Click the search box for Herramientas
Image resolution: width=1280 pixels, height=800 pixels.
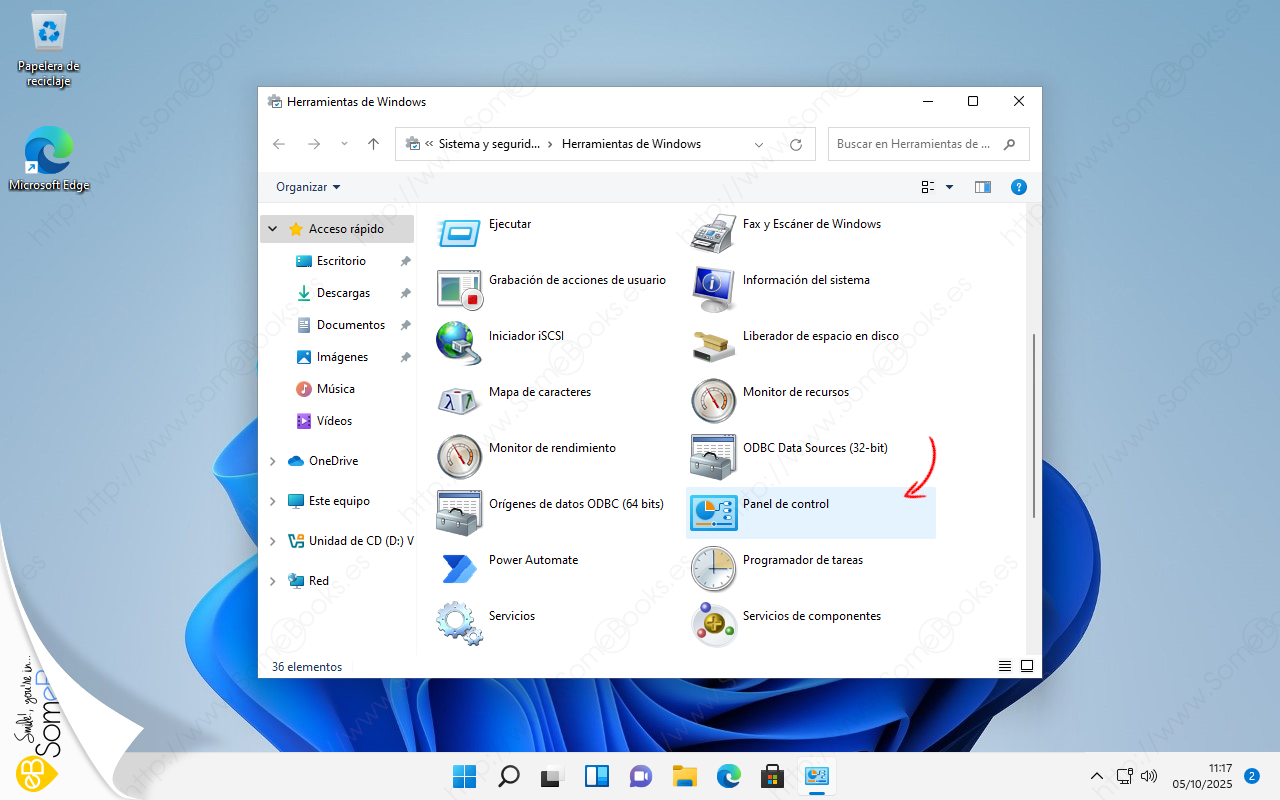(913, 144)
